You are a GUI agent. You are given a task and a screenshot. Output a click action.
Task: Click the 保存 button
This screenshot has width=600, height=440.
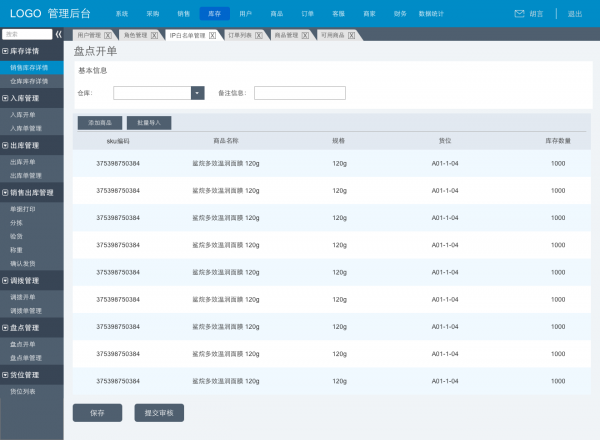click(97, 412)
